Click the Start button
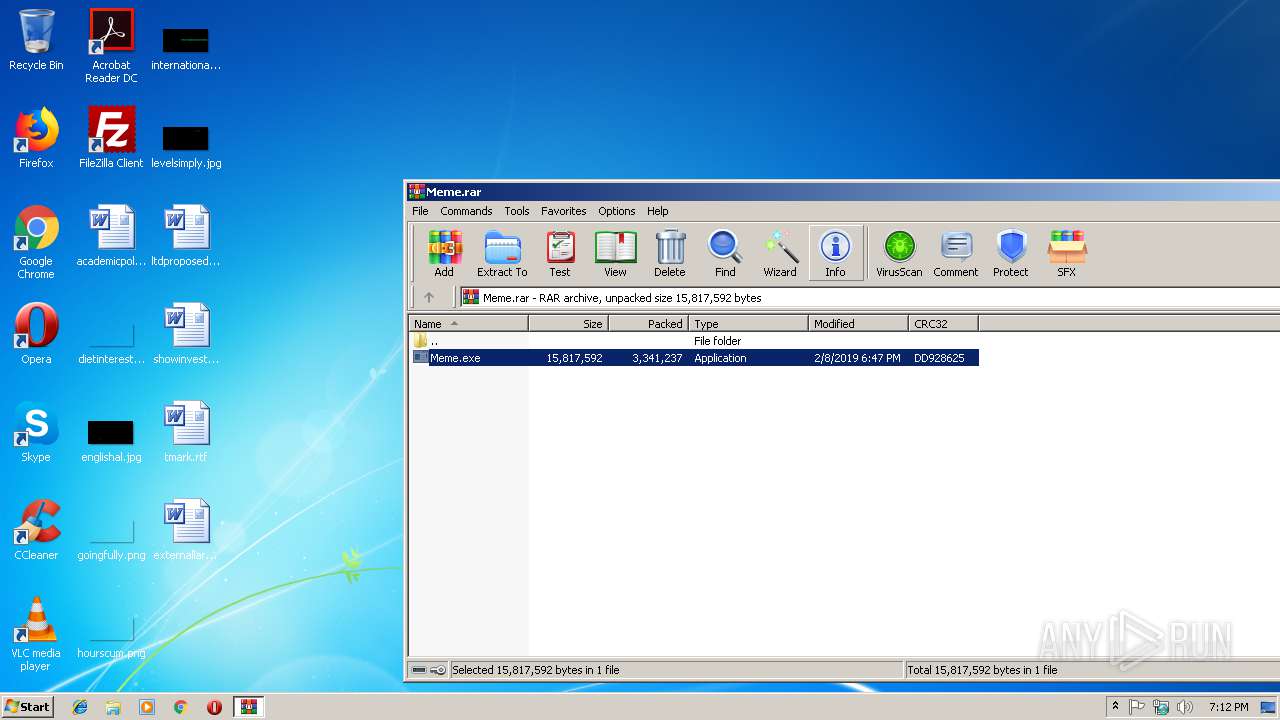The image size is (1280, 720). click(x=27, y=706)
